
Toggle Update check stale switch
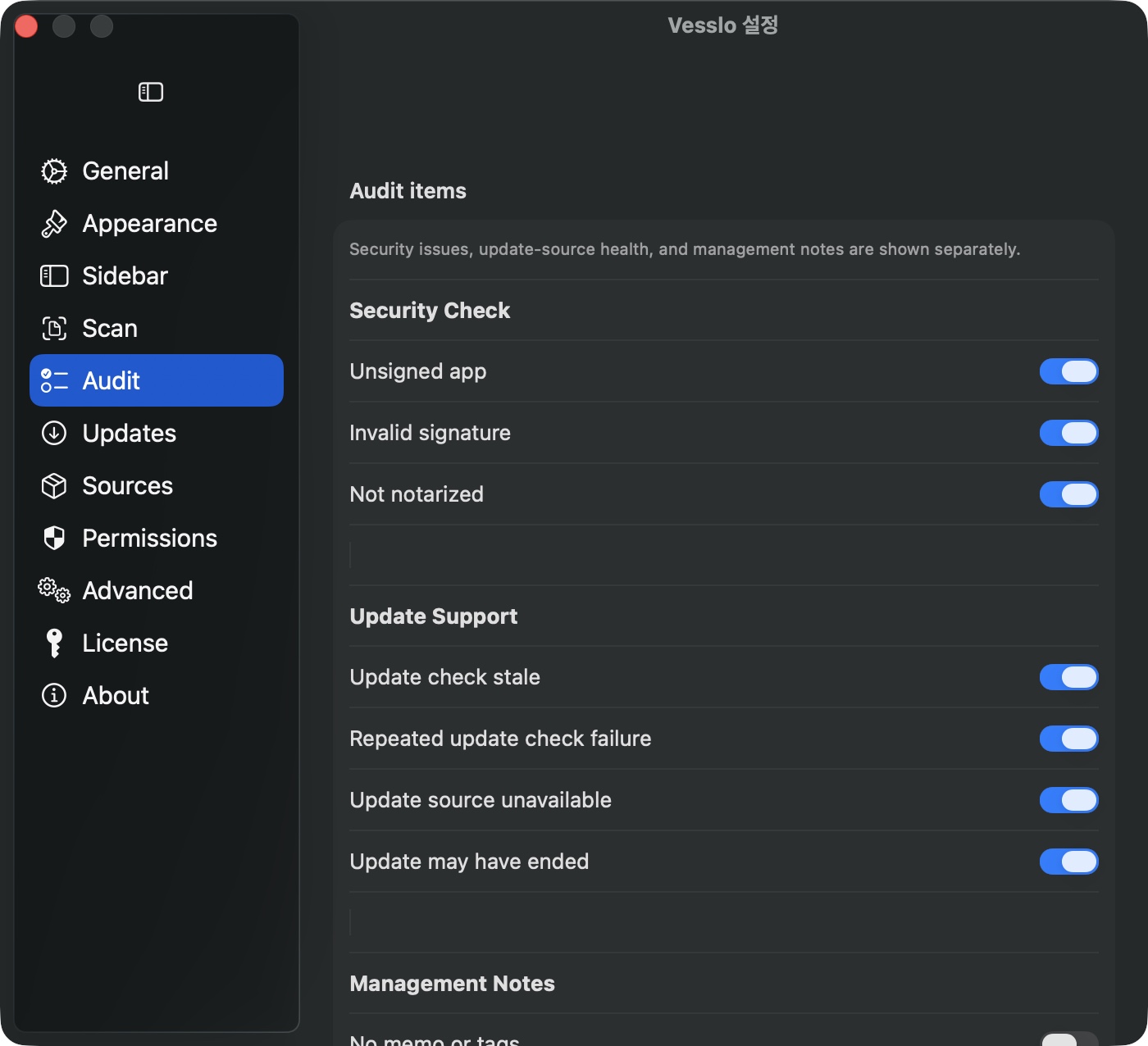1068,677
